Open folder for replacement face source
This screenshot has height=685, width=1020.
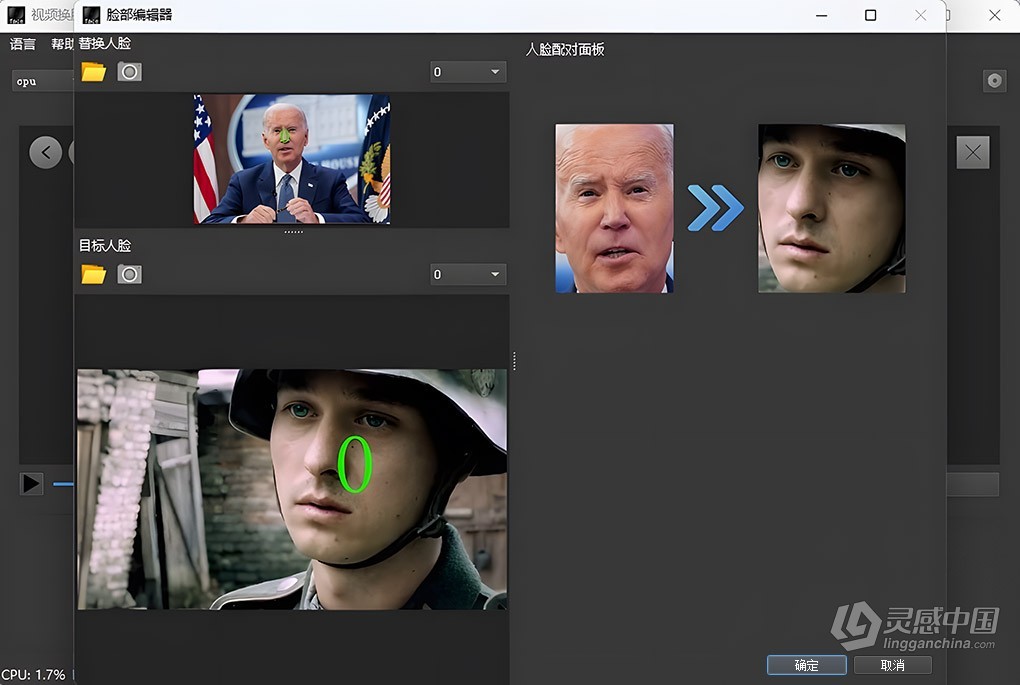click(94, 72)
